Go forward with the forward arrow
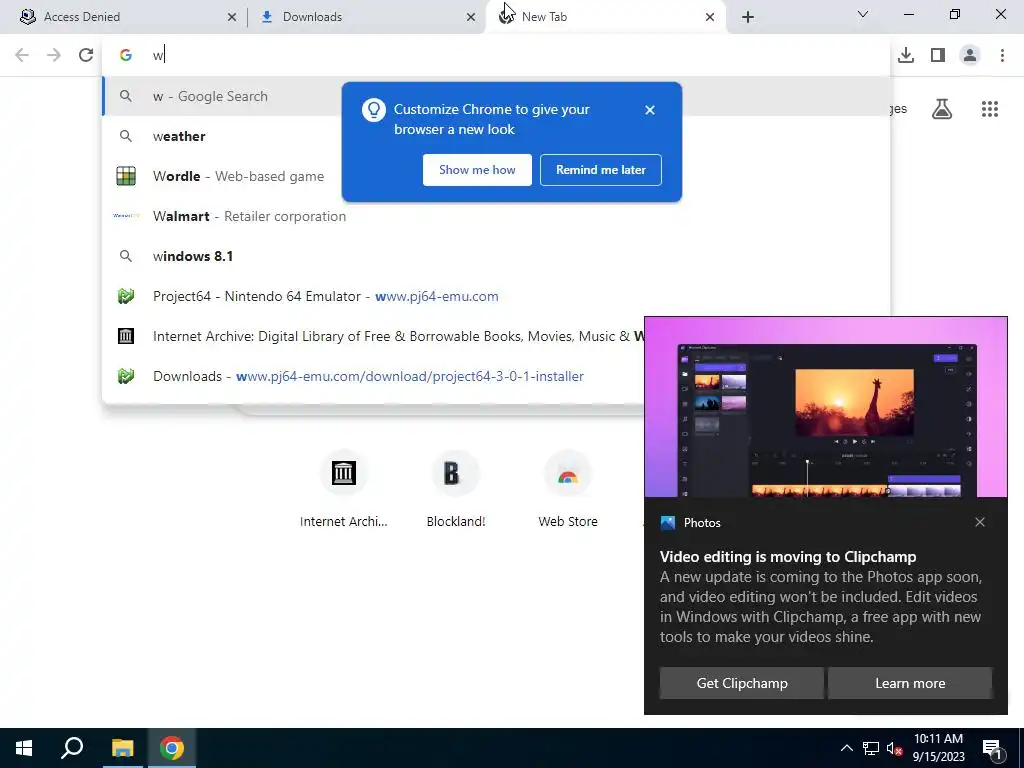Image resolution: width=1024 pixels, height=768 pixels. (x=54, y=55)
